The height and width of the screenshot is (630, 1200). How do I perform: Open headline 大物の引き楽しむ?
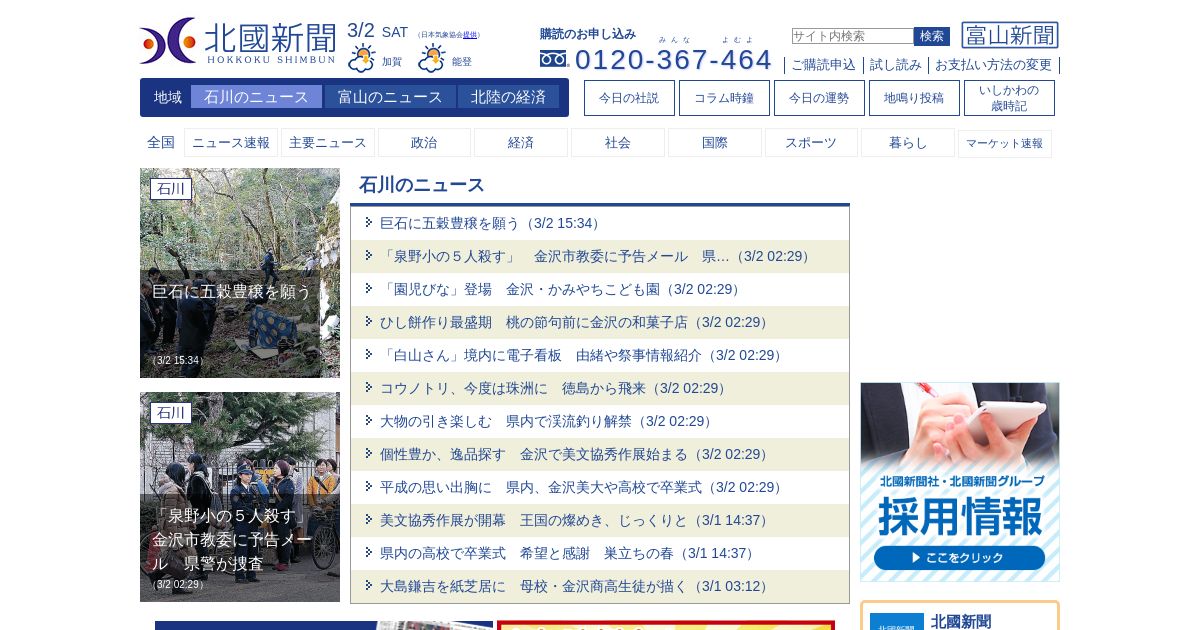point(546,421)
